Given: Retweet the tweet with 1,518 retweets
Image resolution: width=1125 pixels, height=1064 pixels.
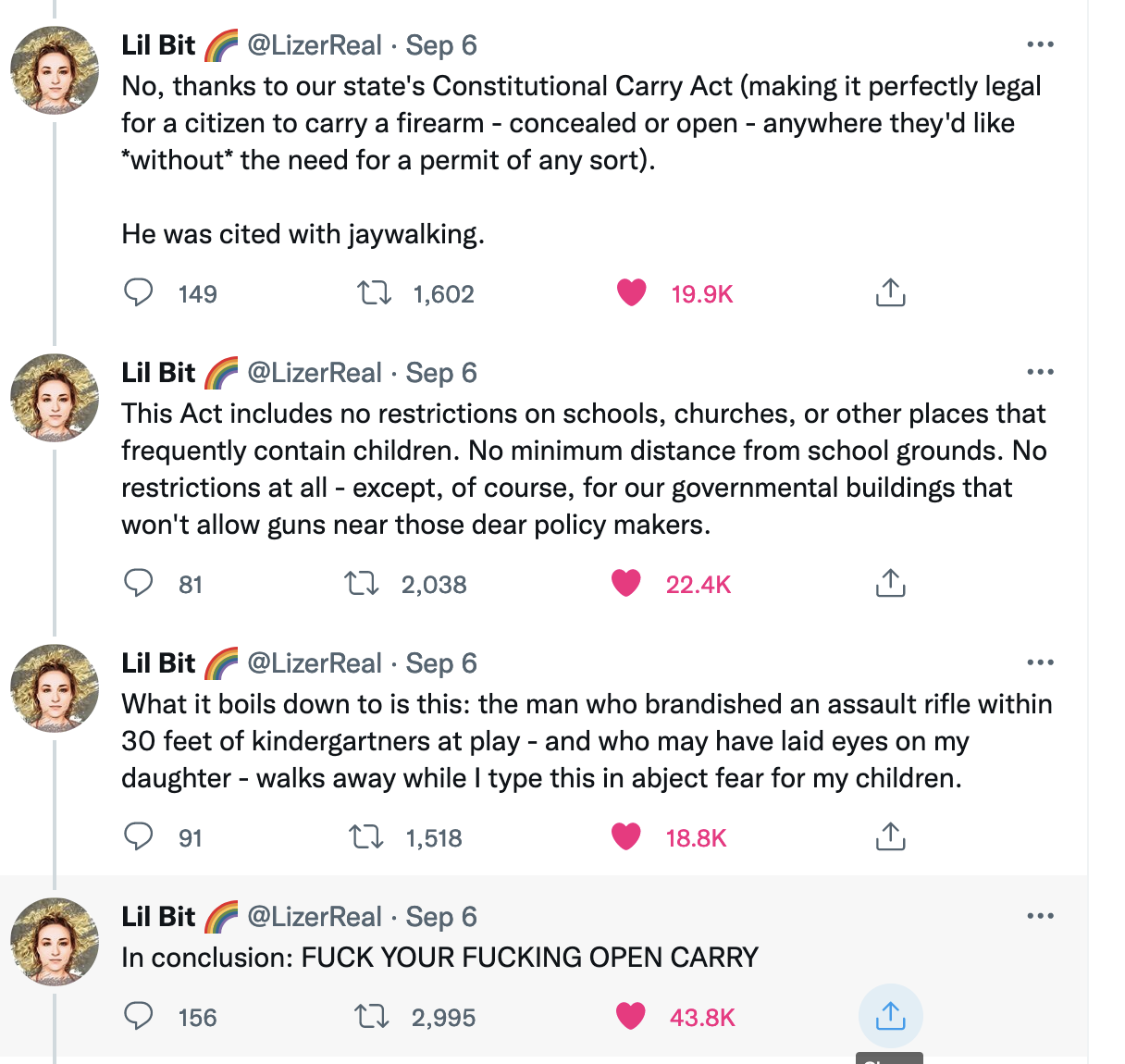Looking at the screenshot, I should (x=366, y=837).
